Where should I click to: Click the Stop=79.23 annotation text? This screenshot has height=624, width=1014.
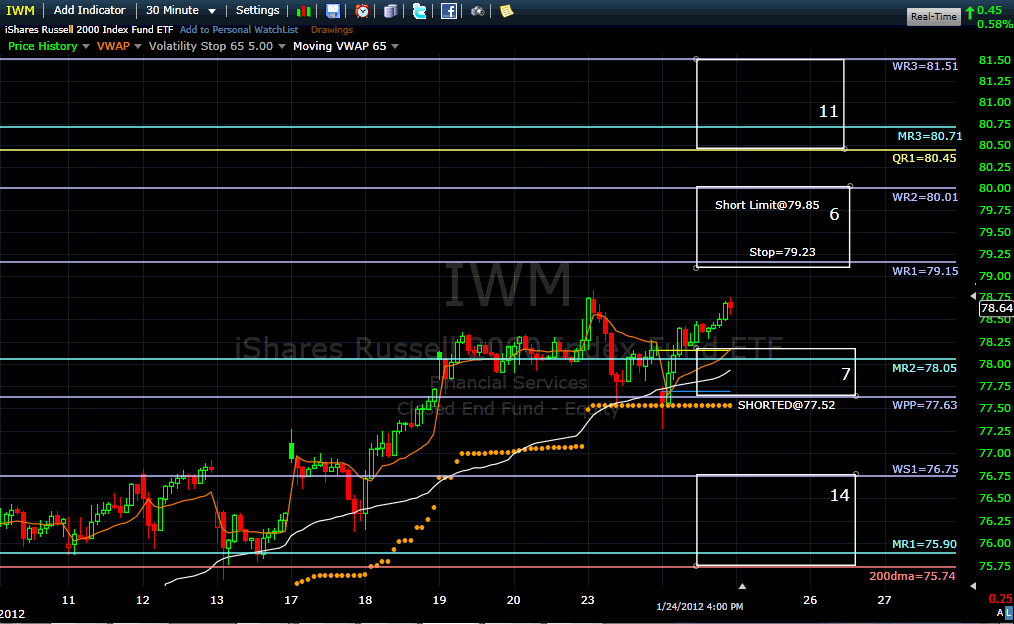point(782,252)
